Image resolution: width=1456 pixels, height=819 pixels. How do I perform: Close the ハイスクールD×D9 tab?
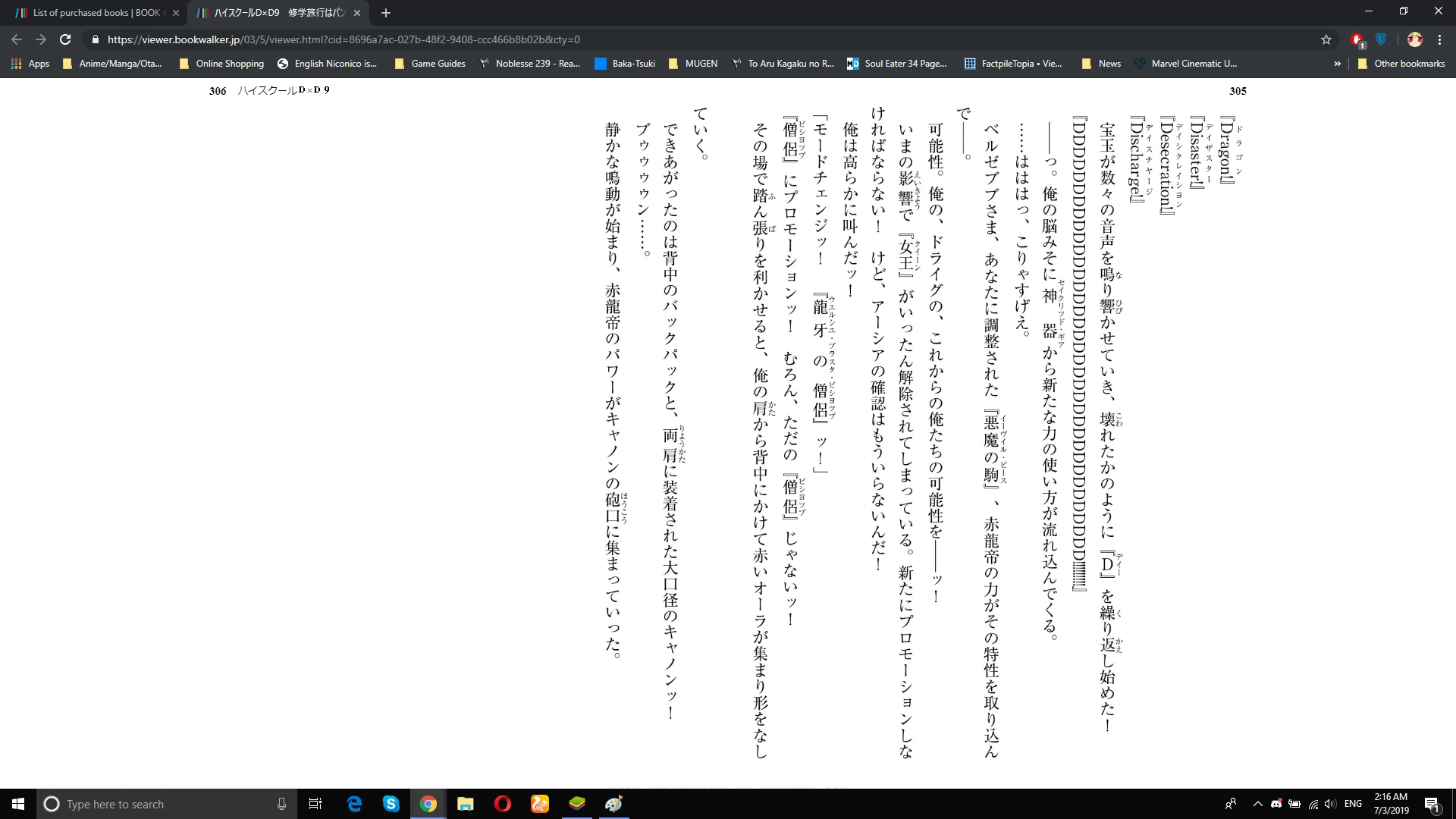pyautogui.click(x=357, y=13)
